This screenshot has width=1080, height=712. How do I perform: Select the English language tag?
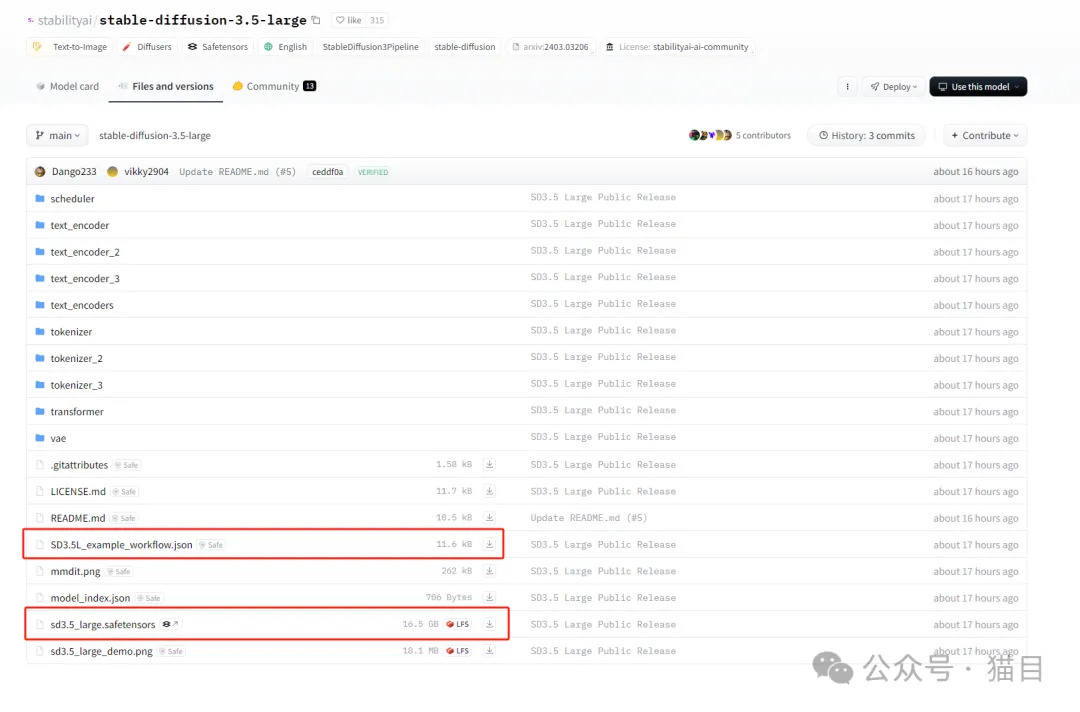[285, 47]
